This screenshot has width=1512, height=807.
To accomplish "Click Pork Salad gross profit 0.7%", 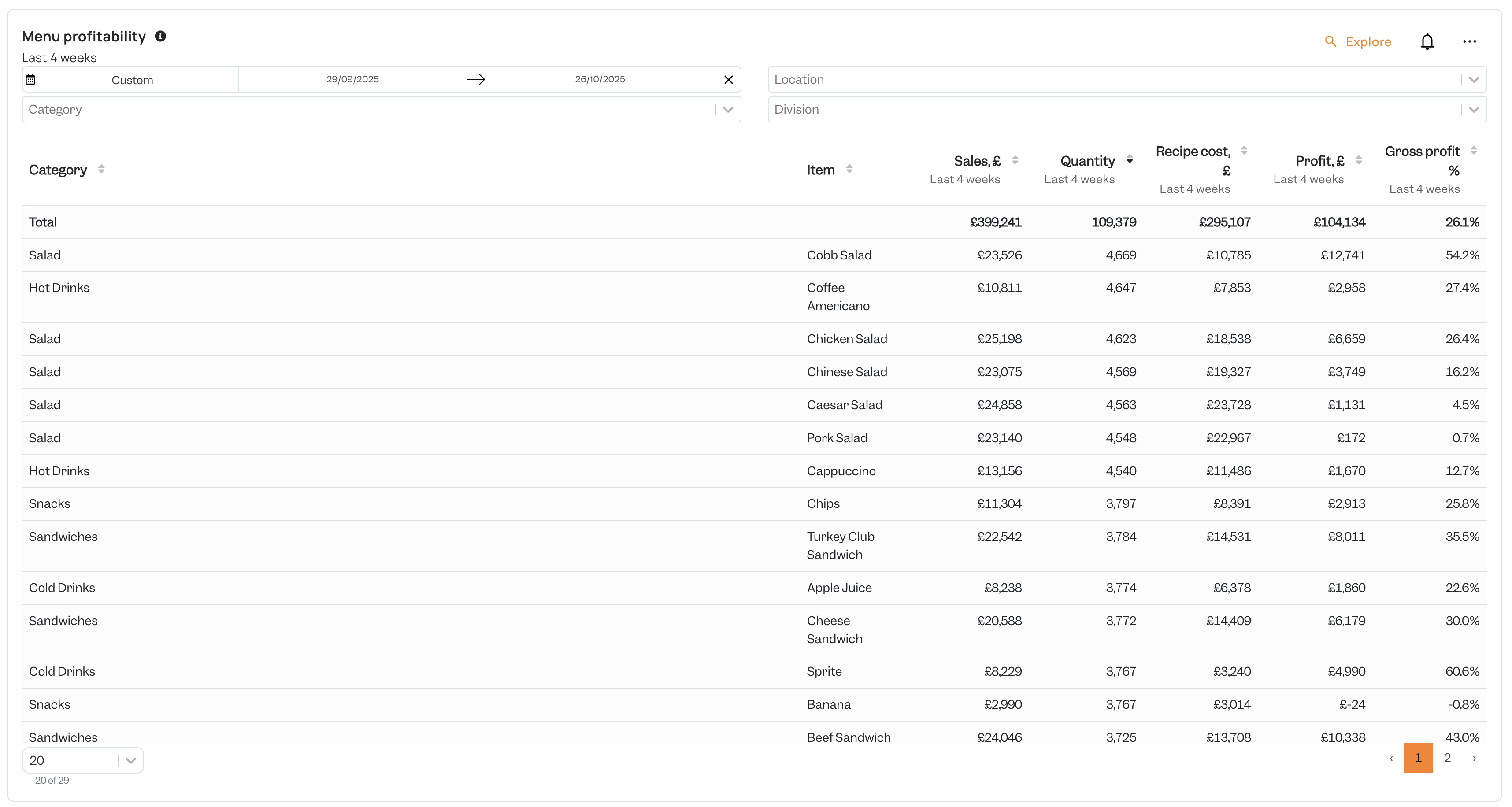I will 1465,438.
